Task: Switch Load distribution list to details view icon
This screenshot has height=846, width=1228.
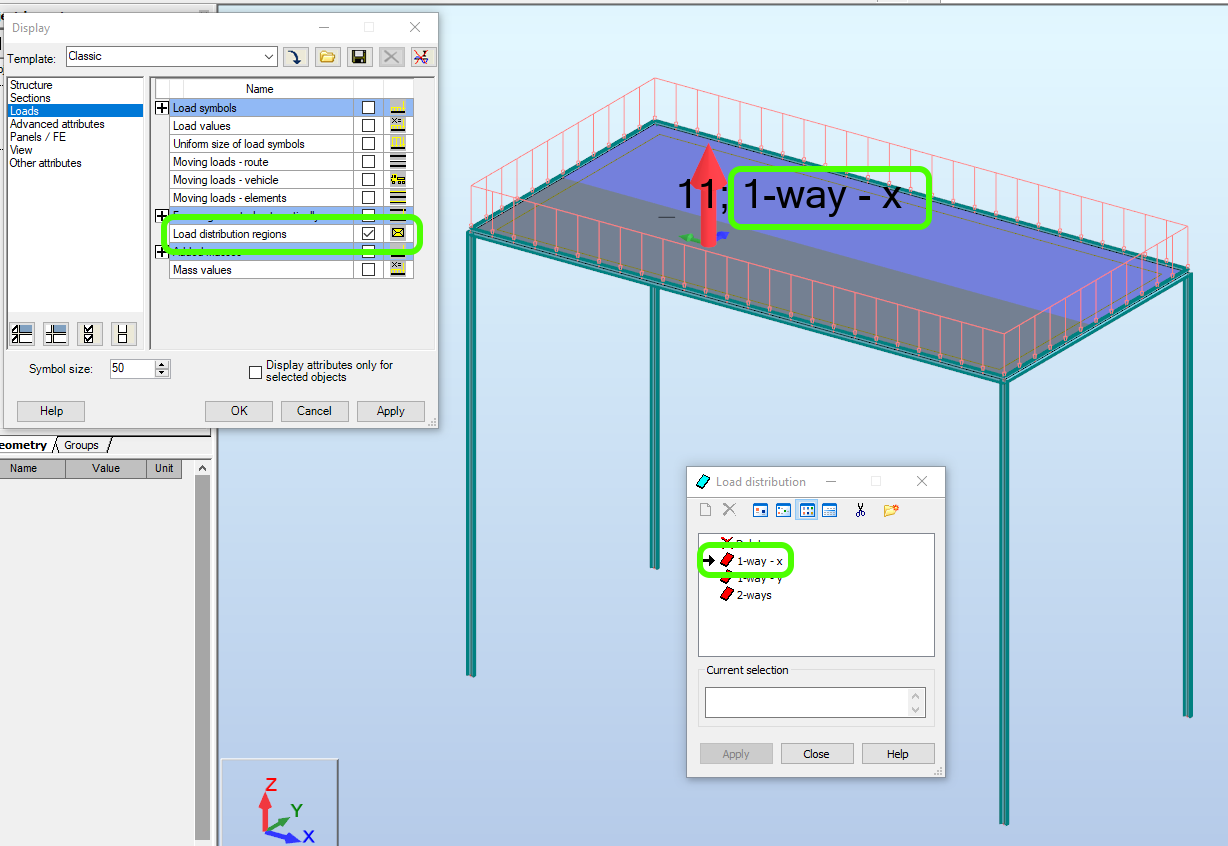Action: click(829, 509)
